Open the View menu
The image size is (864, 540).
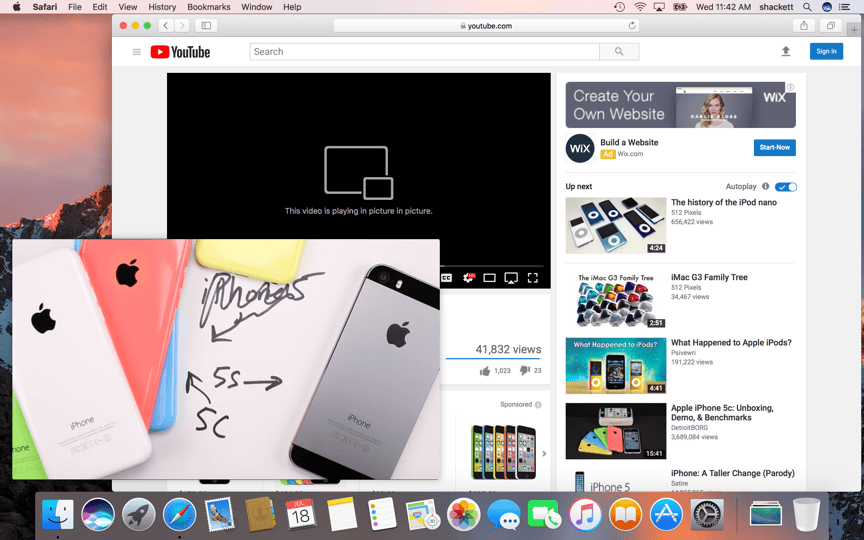coord(127,7)
